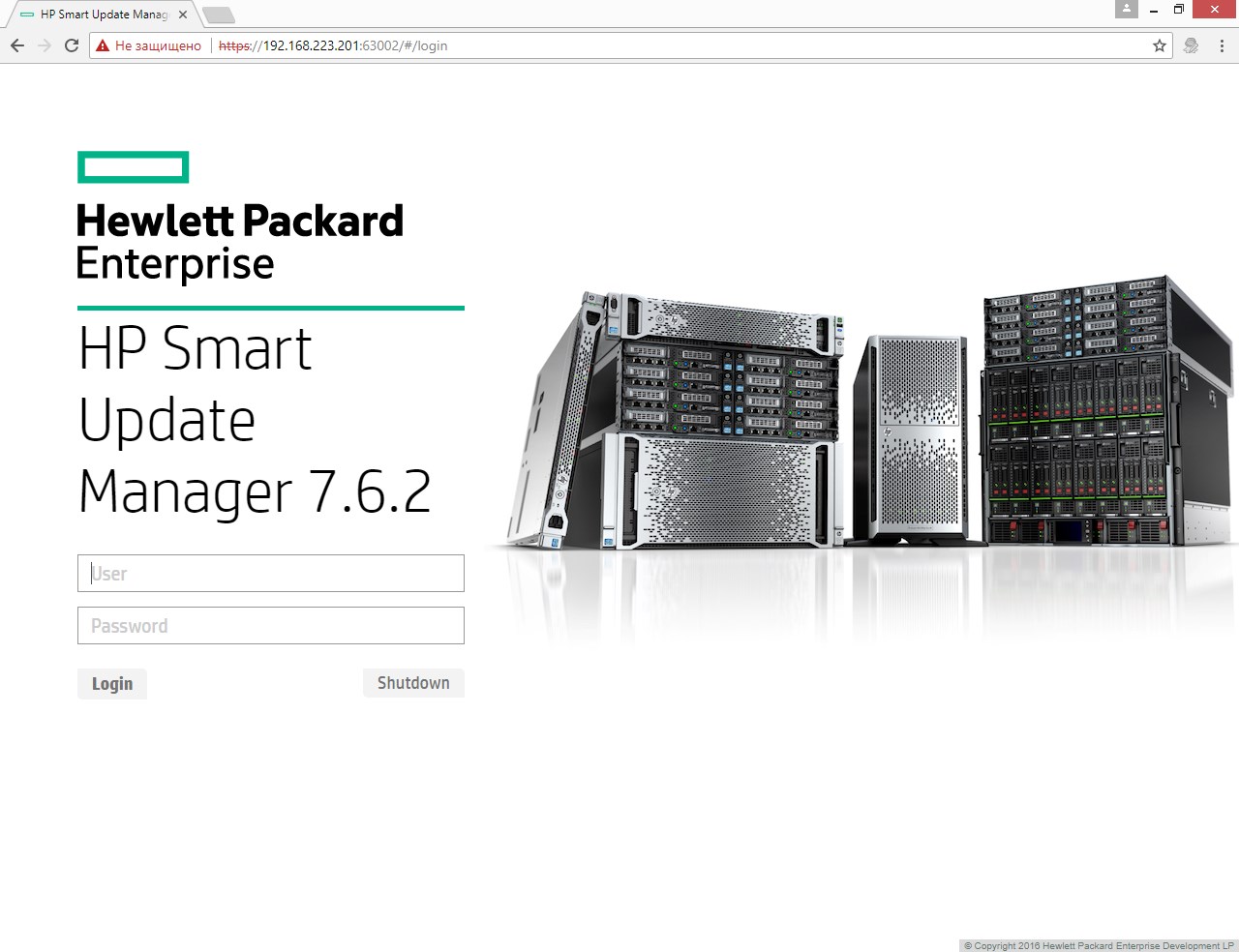Close the HP Smart Update Manager tab
The image size is (1239, 952).
pos(183,15)
